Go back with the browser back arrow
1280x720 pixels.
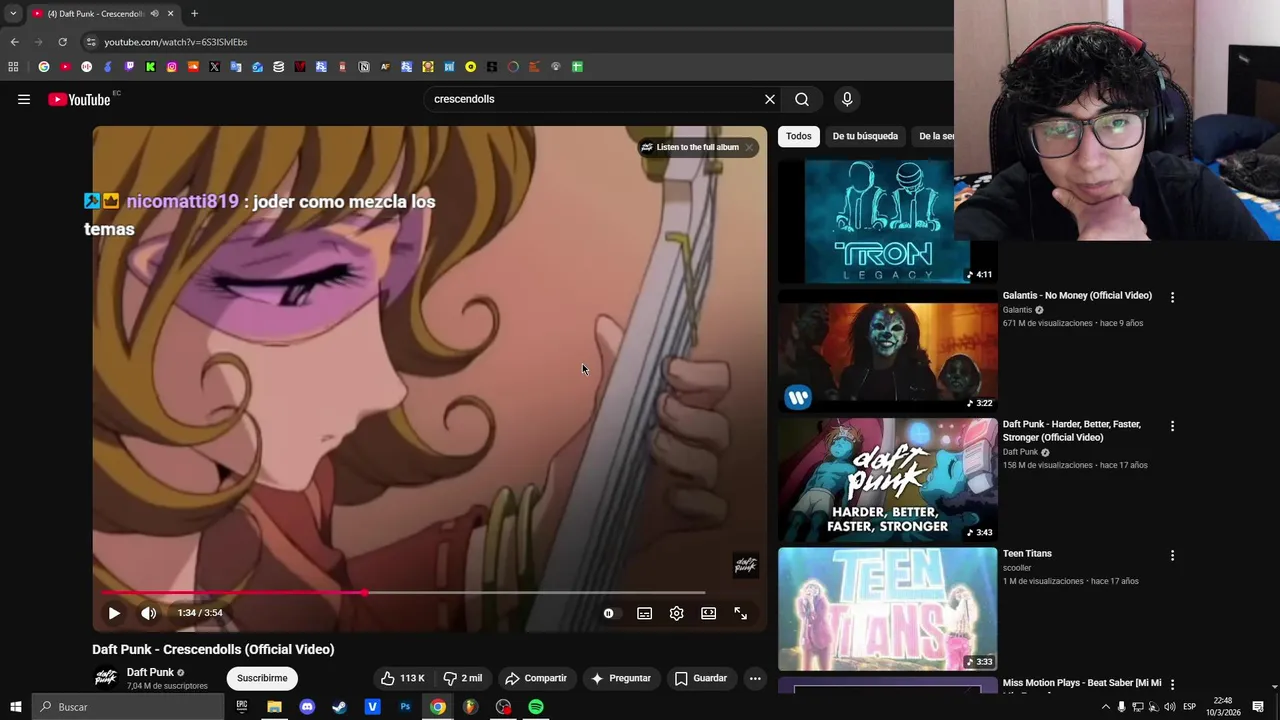(14, 42)
